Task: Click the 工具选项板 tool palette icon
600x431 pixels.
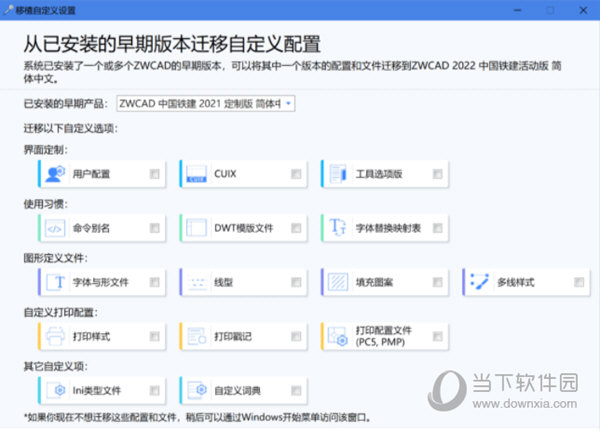Action: (x=338, y=174)
